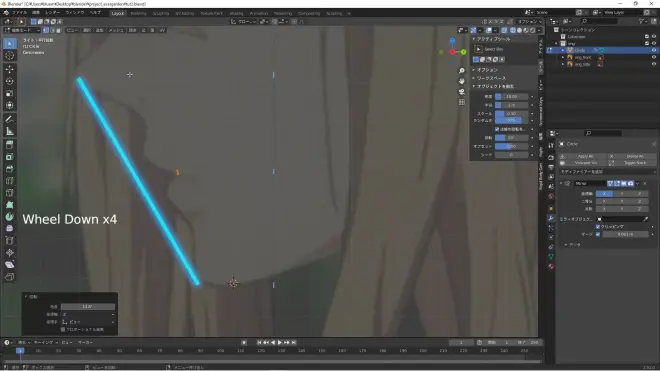
Task: Open the File menu in top bar
Action: [19, 13]
